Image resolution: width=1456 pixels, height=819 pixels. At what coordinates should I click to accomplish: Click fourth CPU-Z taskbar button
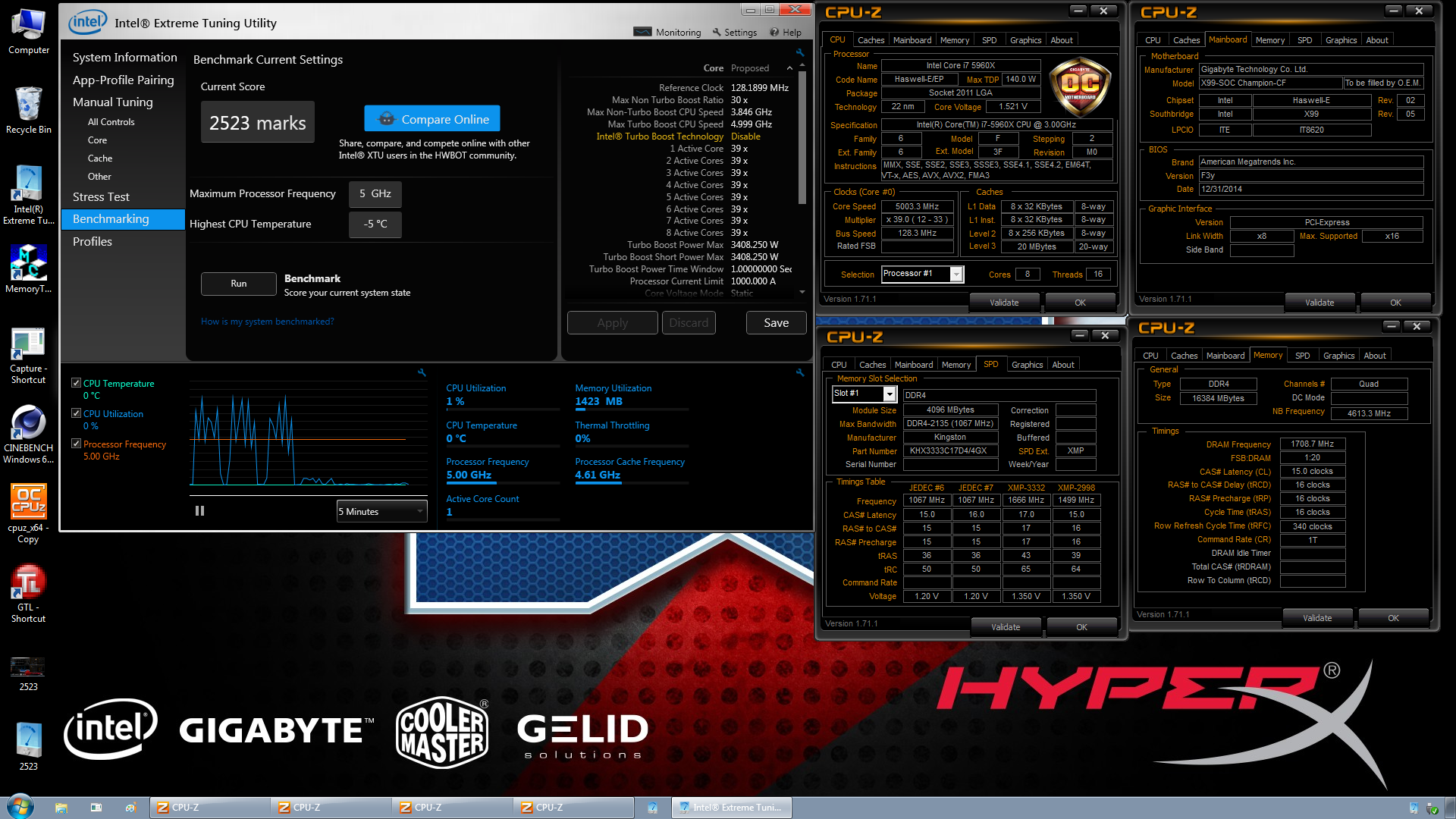click(x=574, y=808)
